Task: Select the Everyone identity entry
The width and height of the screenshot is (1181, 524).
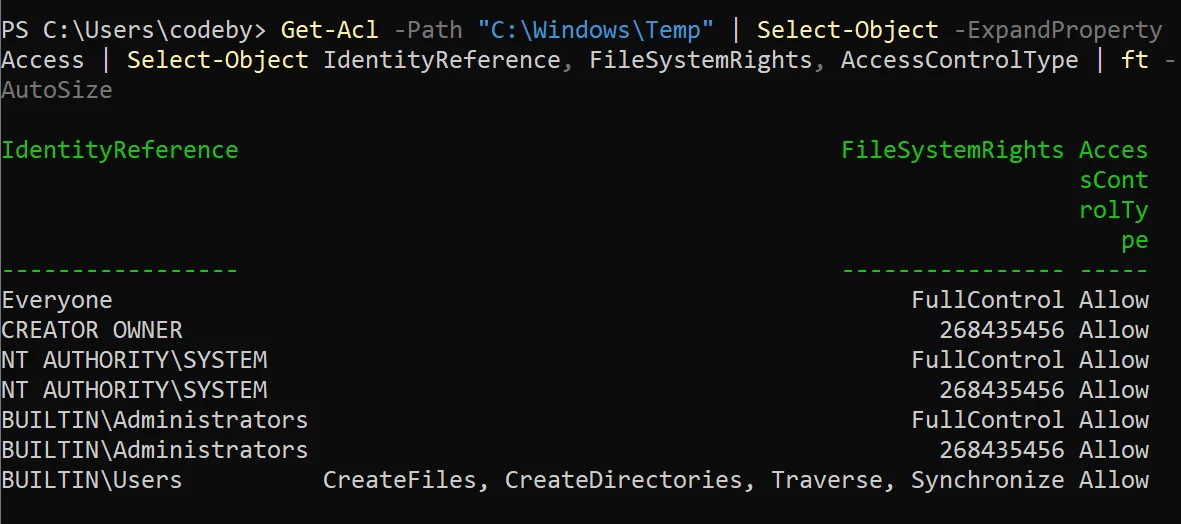Action: tap(57, 300)
